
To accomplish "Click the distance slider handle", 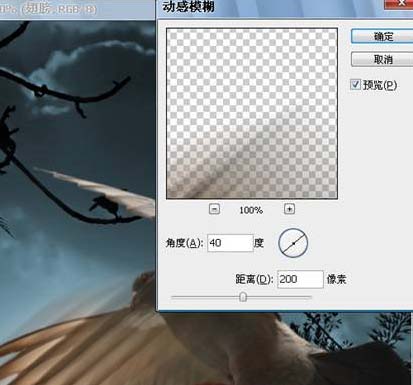I will coord(243,297).
